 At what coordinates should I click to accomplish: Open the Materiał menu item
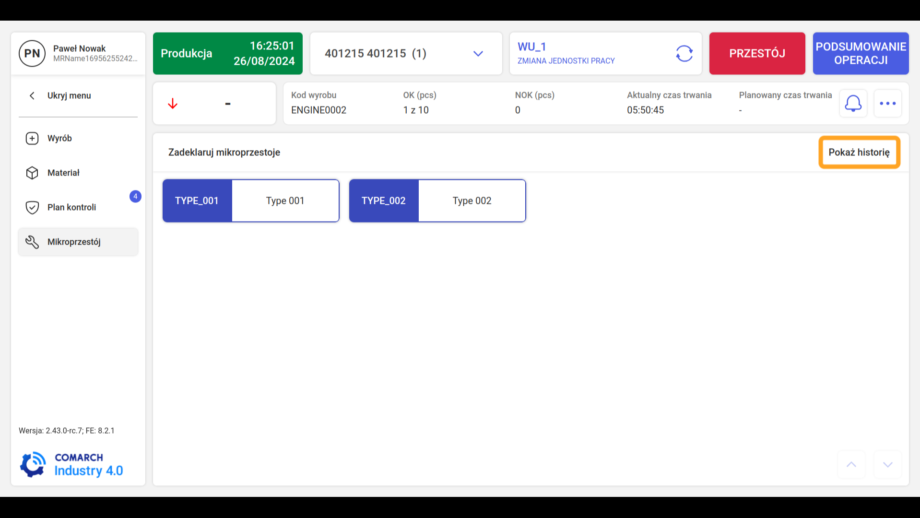pyautogui.click(x=78, y=173)
